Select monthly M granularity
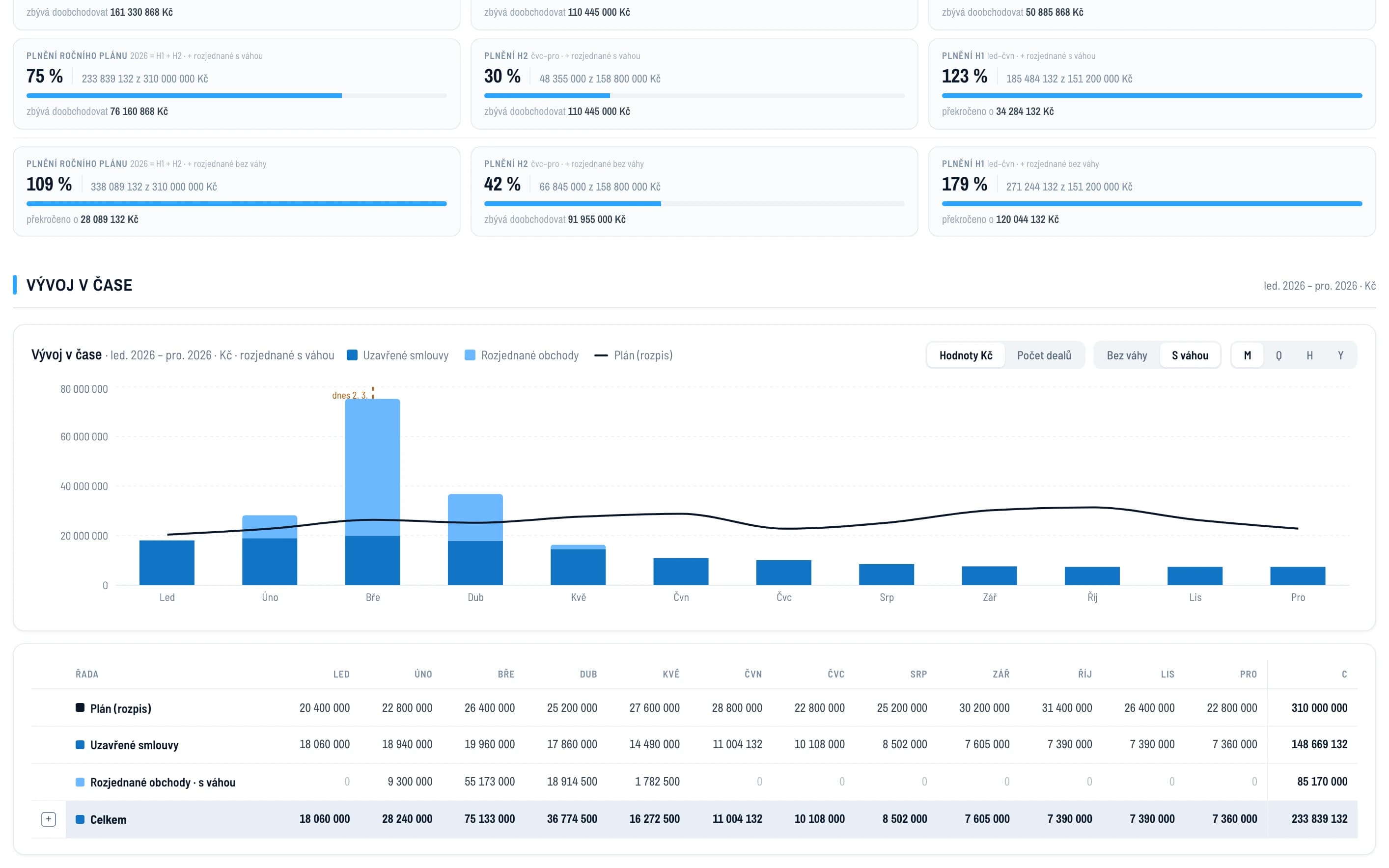Screen dimensions: 1389x868 point(1248,355)
